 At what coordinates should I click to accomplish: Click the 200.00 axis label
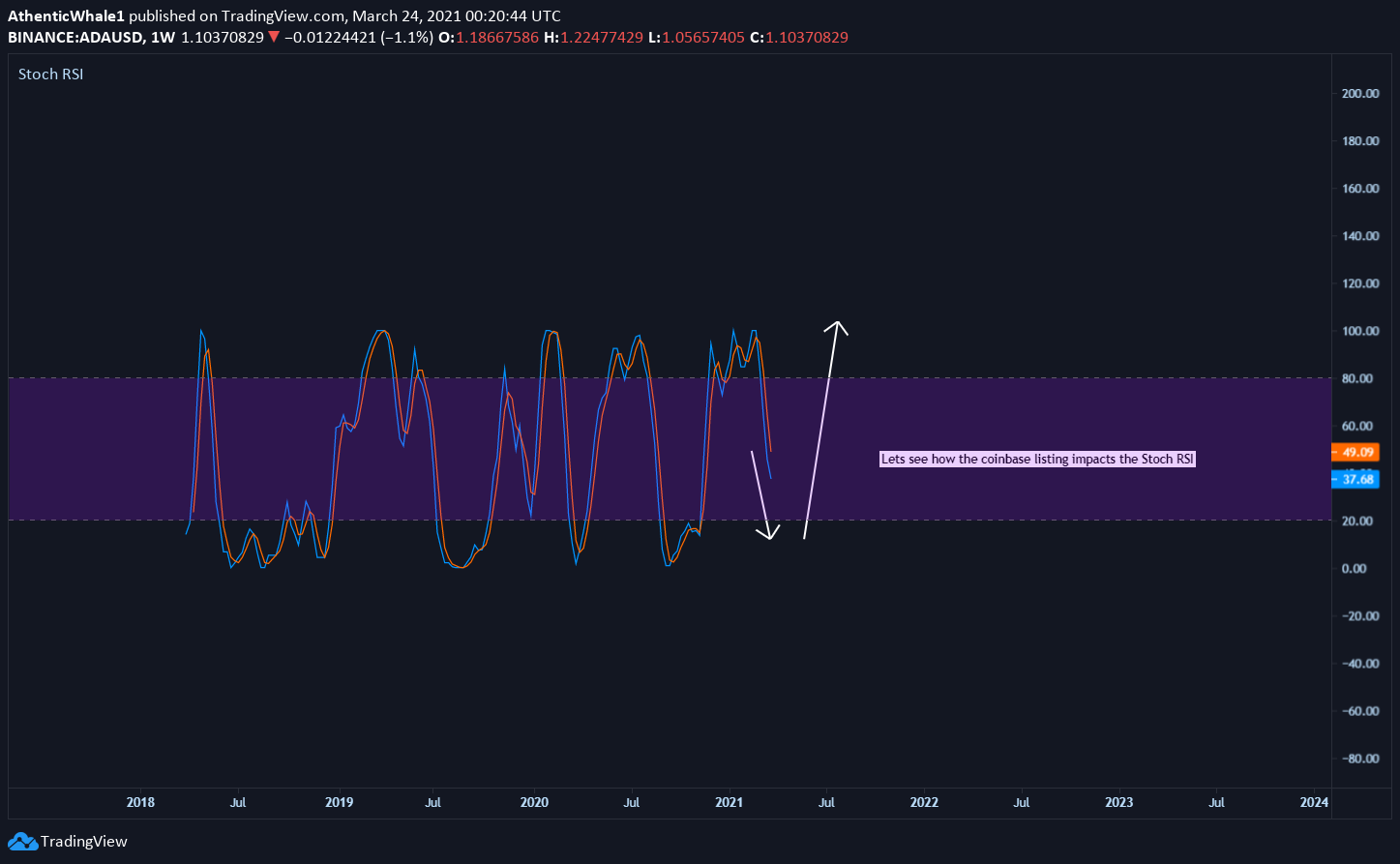(1359, 94)
